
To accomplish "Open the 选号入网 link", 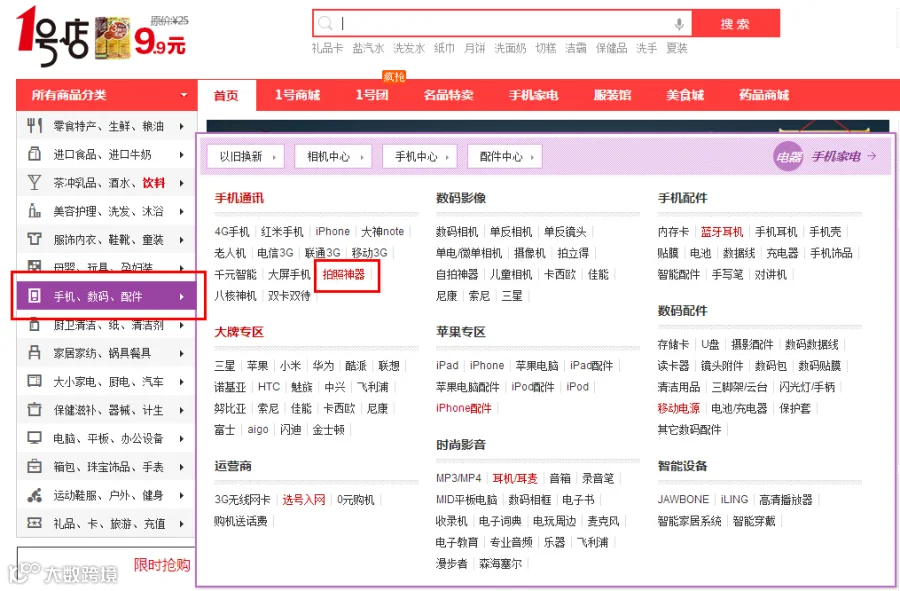I will click(x=304, y=499).
